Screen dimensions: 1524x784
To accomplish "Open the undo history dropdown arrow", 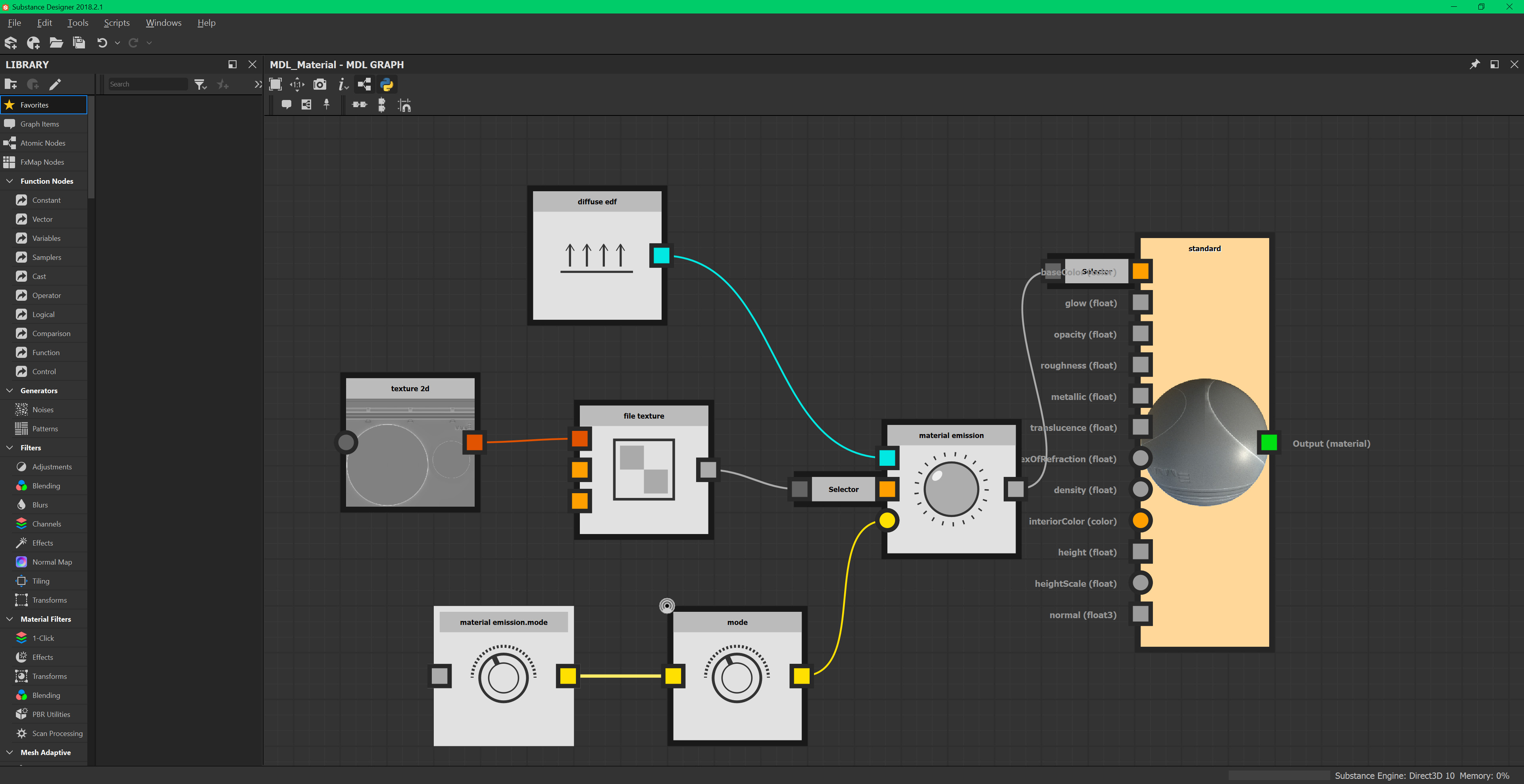I will pyautogui.click(x=117, y=42).
